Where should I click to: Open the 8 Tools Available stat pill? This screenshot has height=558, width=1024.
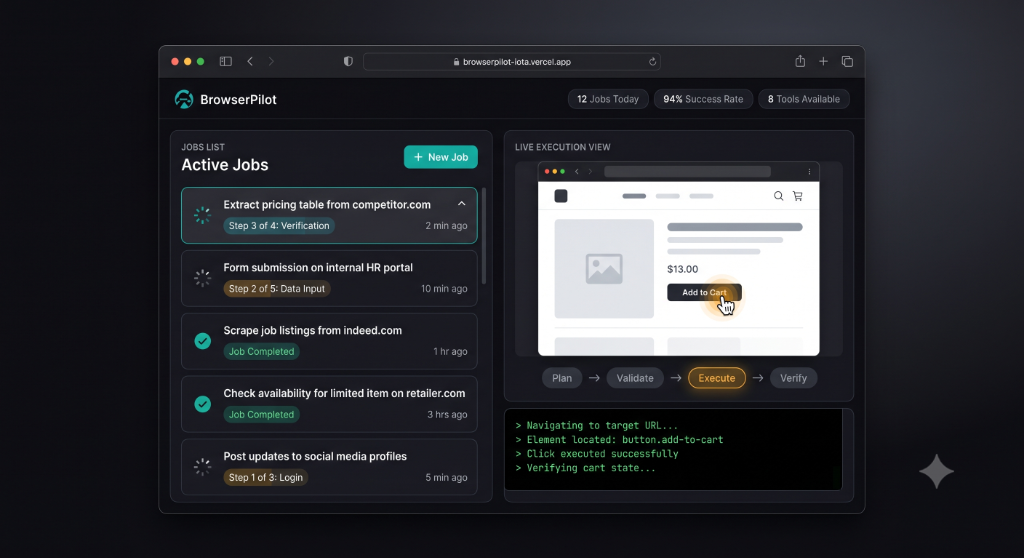[804, 99]
